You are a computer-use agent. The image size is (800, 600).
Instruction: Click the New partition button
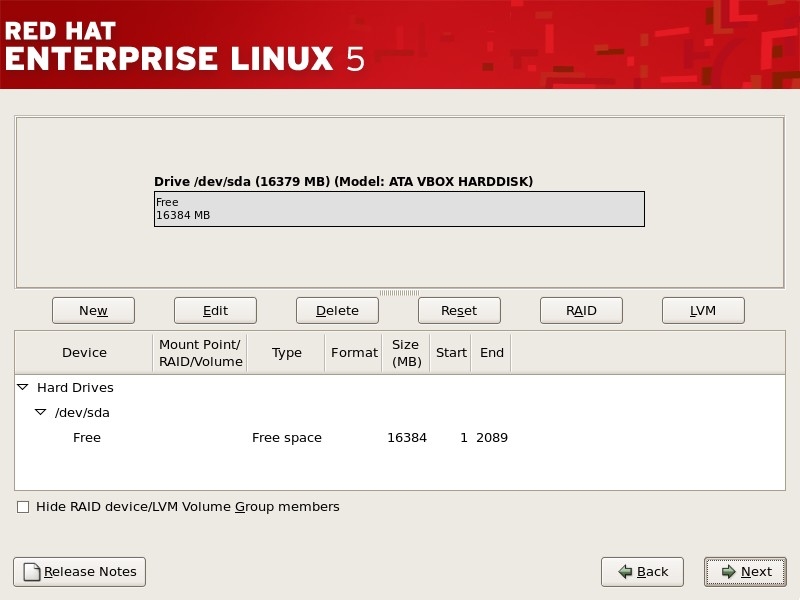[x=93, y=310]
